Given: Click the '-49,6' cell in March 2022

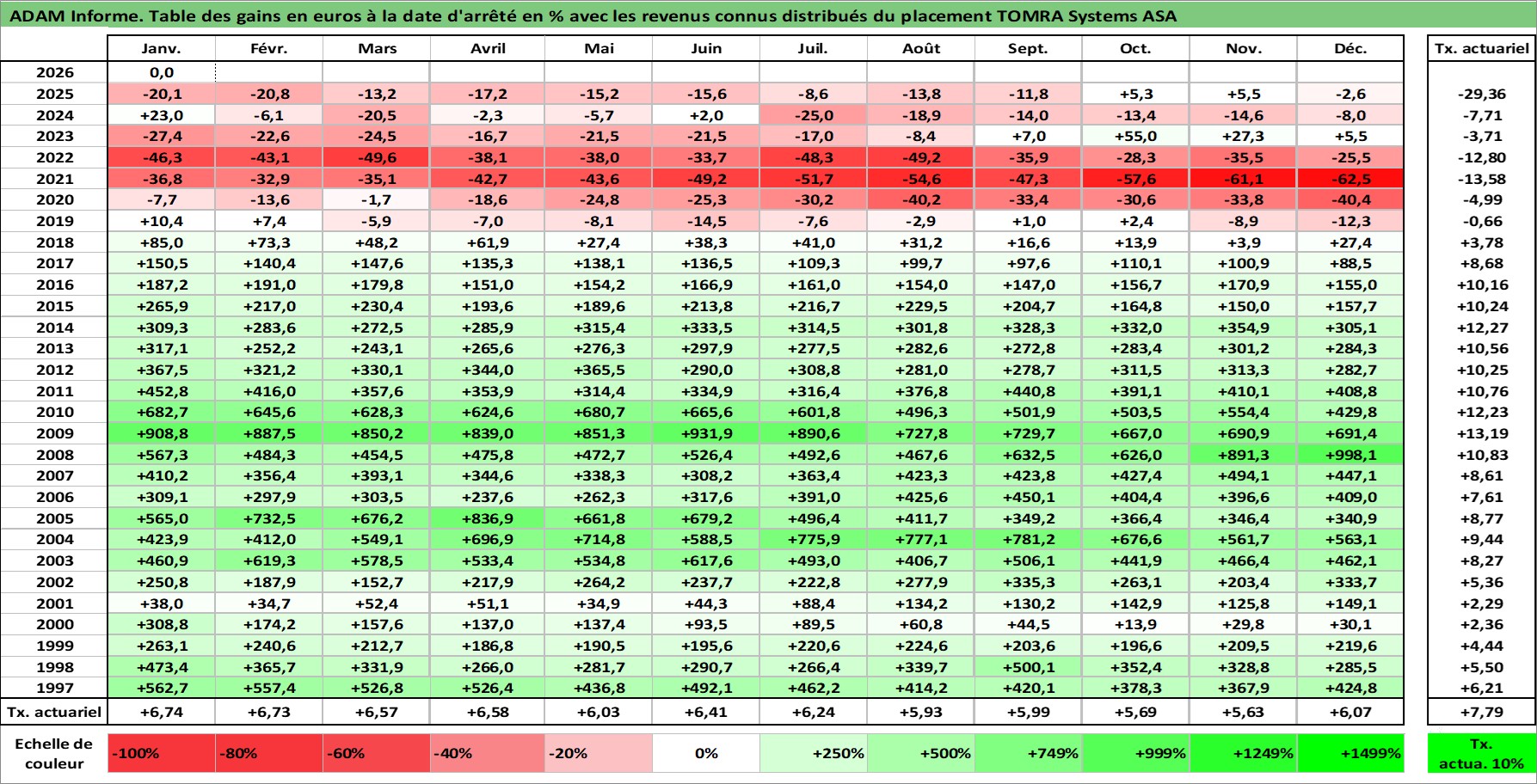Looking at the screenshot, I should tap(377, 157).
